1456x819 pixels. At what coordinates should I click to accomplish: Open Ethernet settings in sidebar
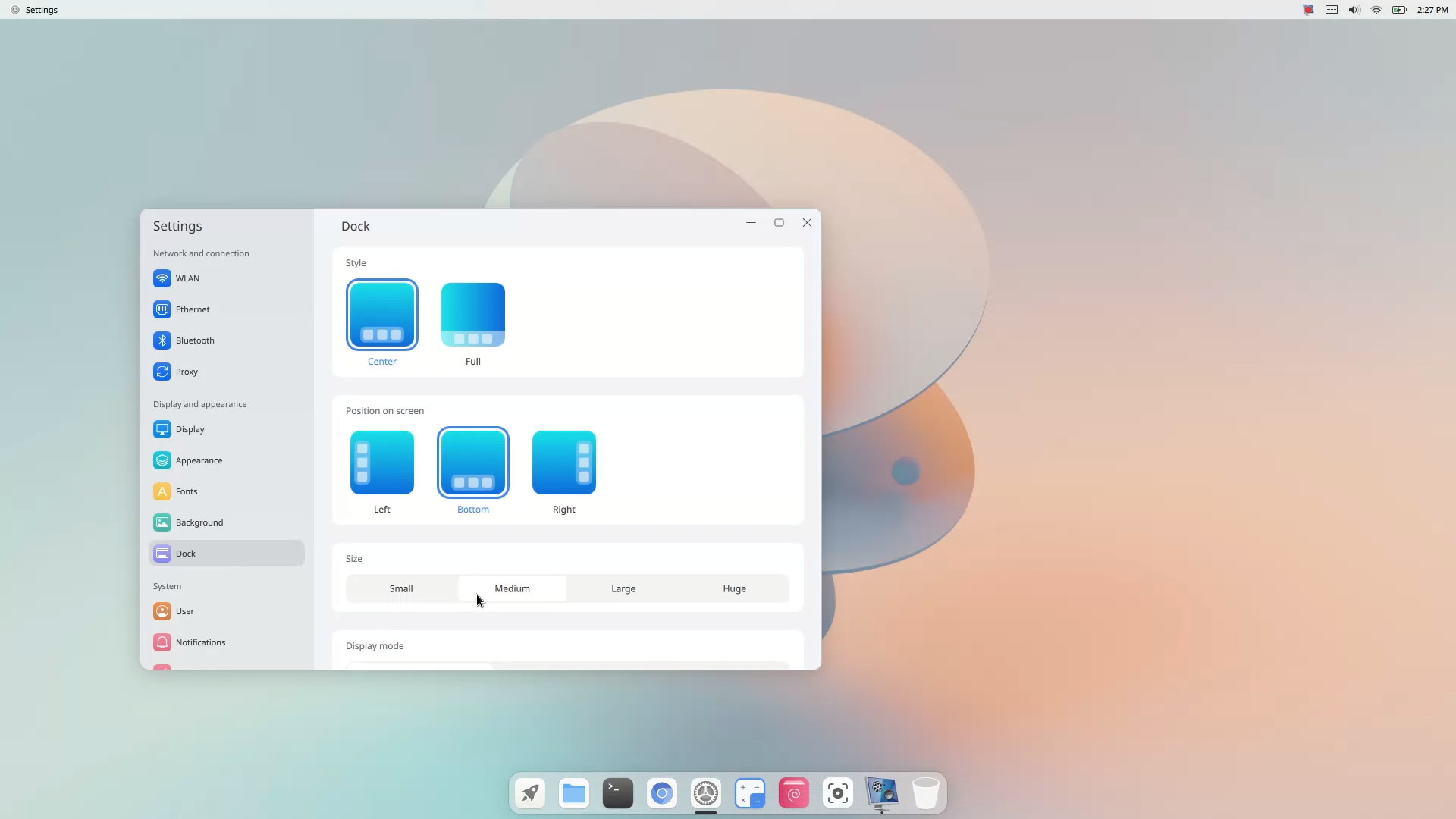pos(193,309)
